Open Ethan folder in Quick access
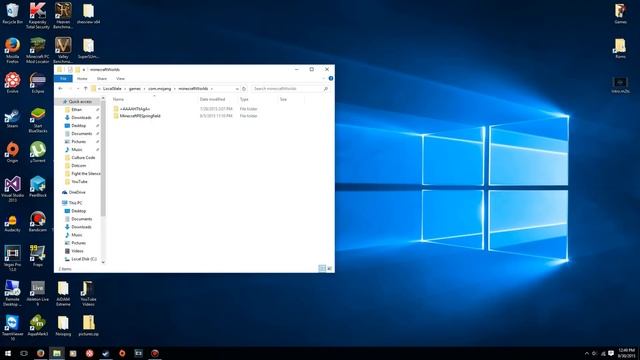The image size is (640, 360). [x=77, y=110]
